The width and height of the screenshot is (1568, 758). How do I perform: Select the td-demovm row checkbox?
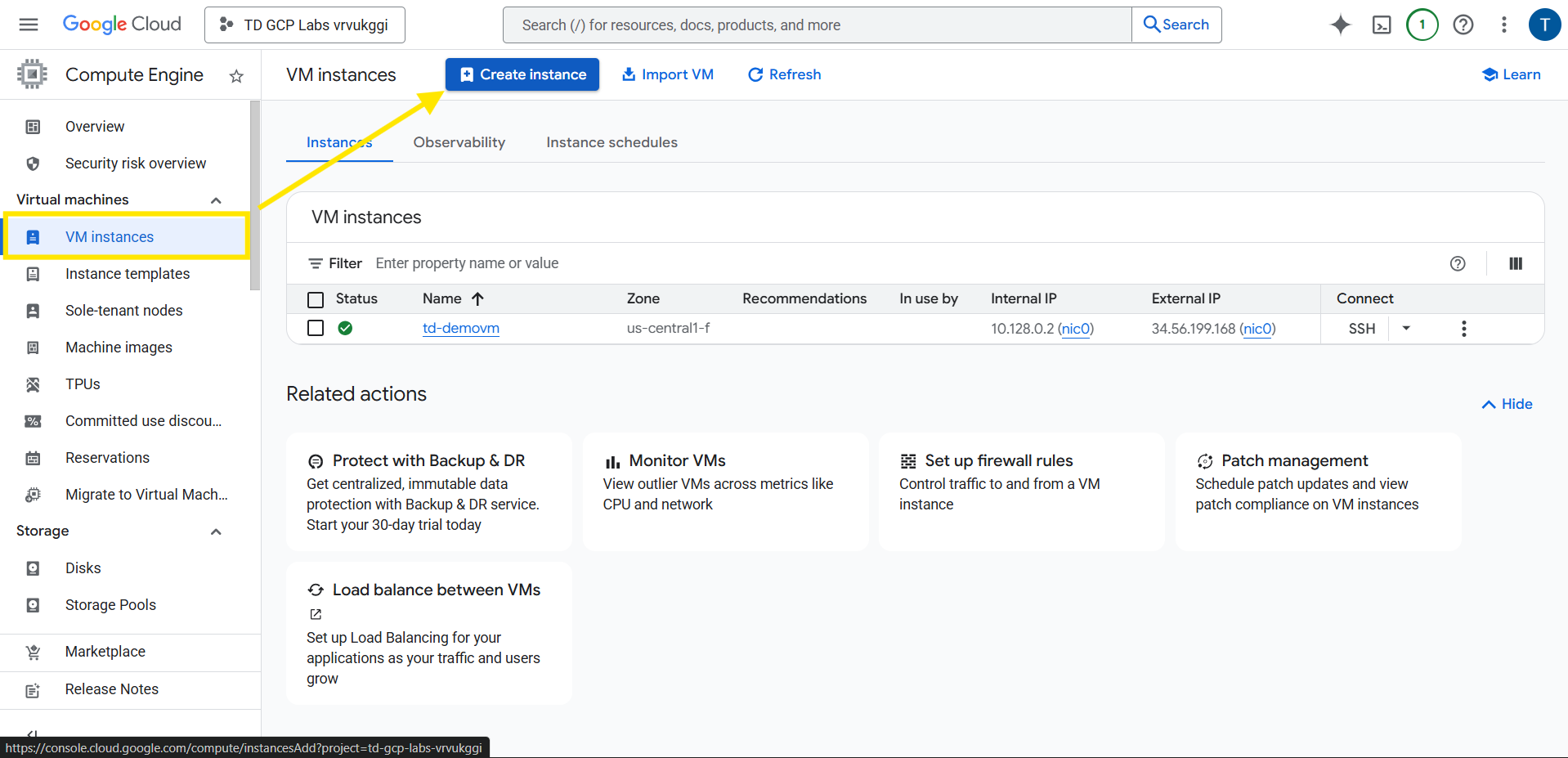tap(316, 328)
